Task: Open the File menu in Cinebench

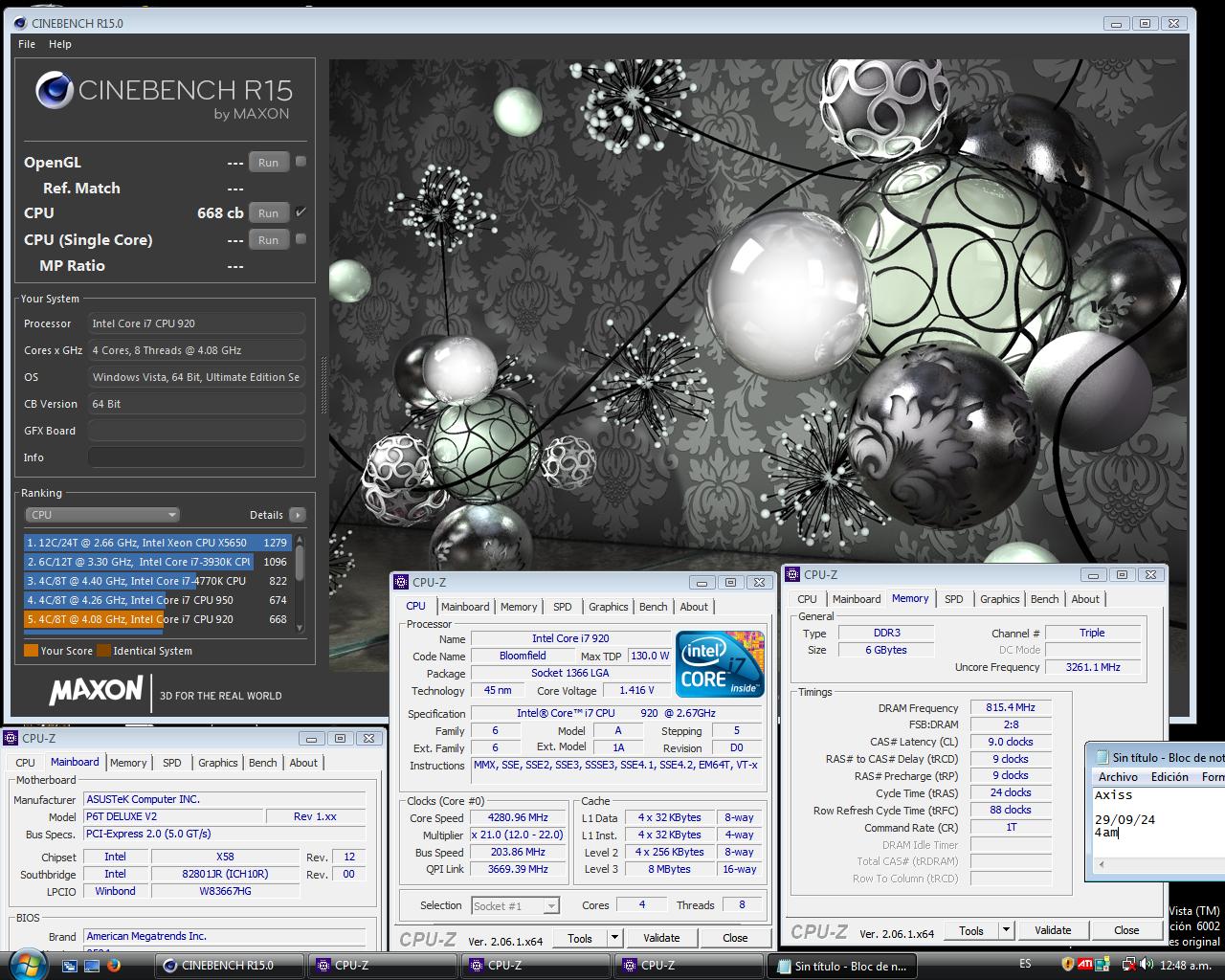Action: [x=27, y=44]
